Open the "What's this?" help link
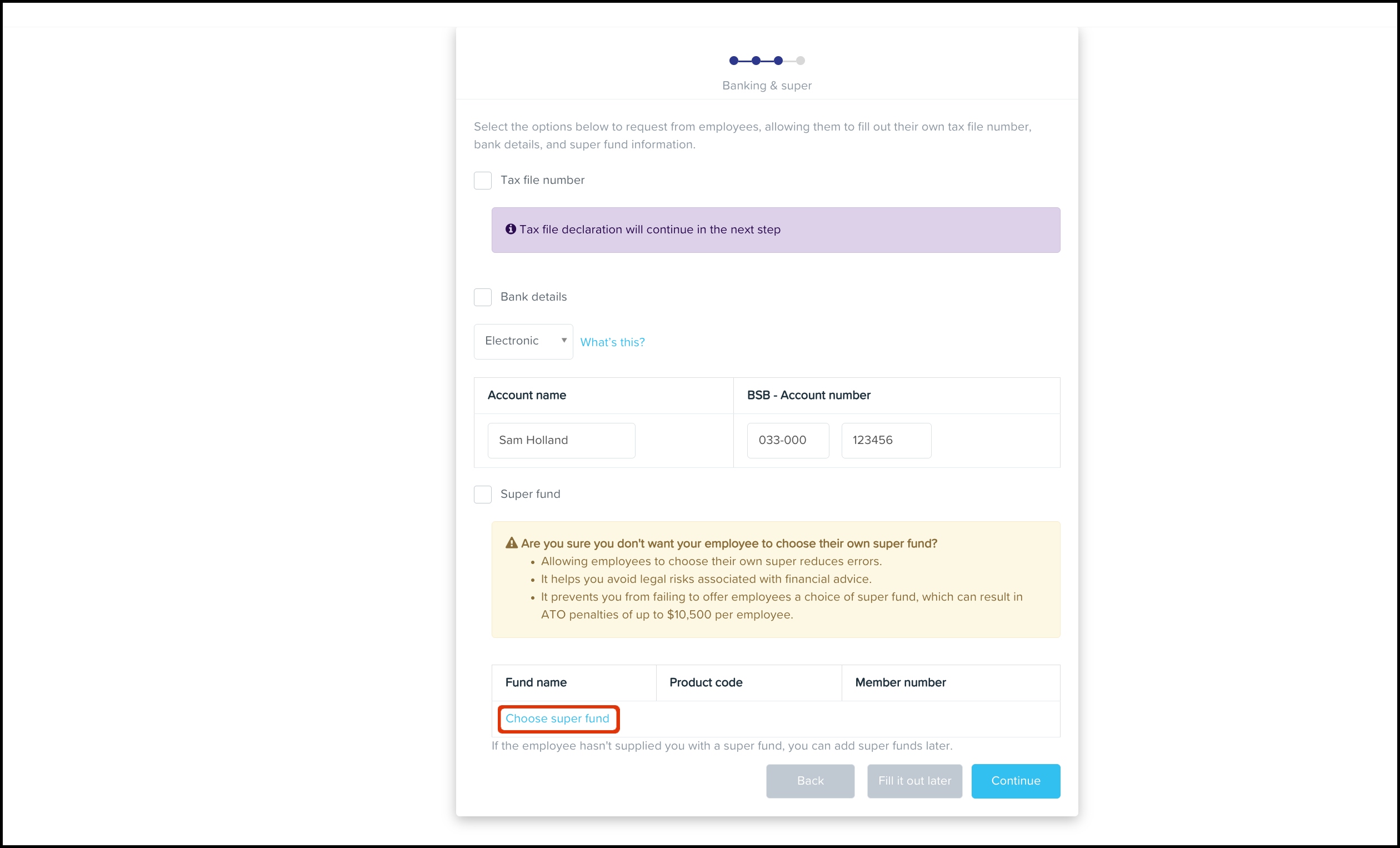Screen dimensions: 1400x848 click(x=612, y=342)
